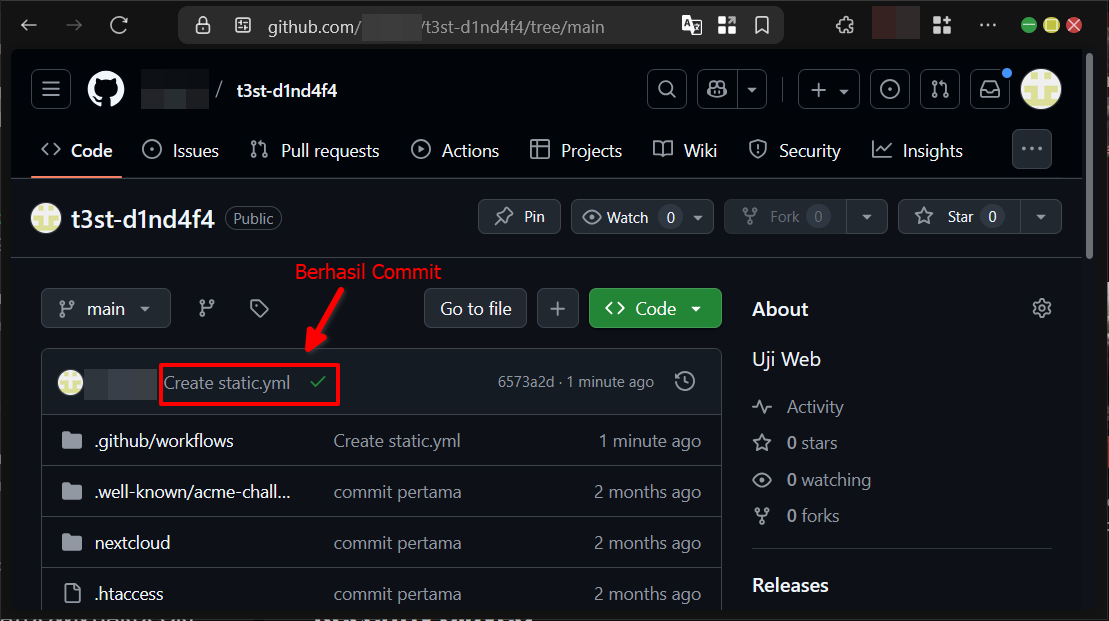The image size is (1109, 621).
Task: View branches via the branch icon
Action: tap(206, 308)
